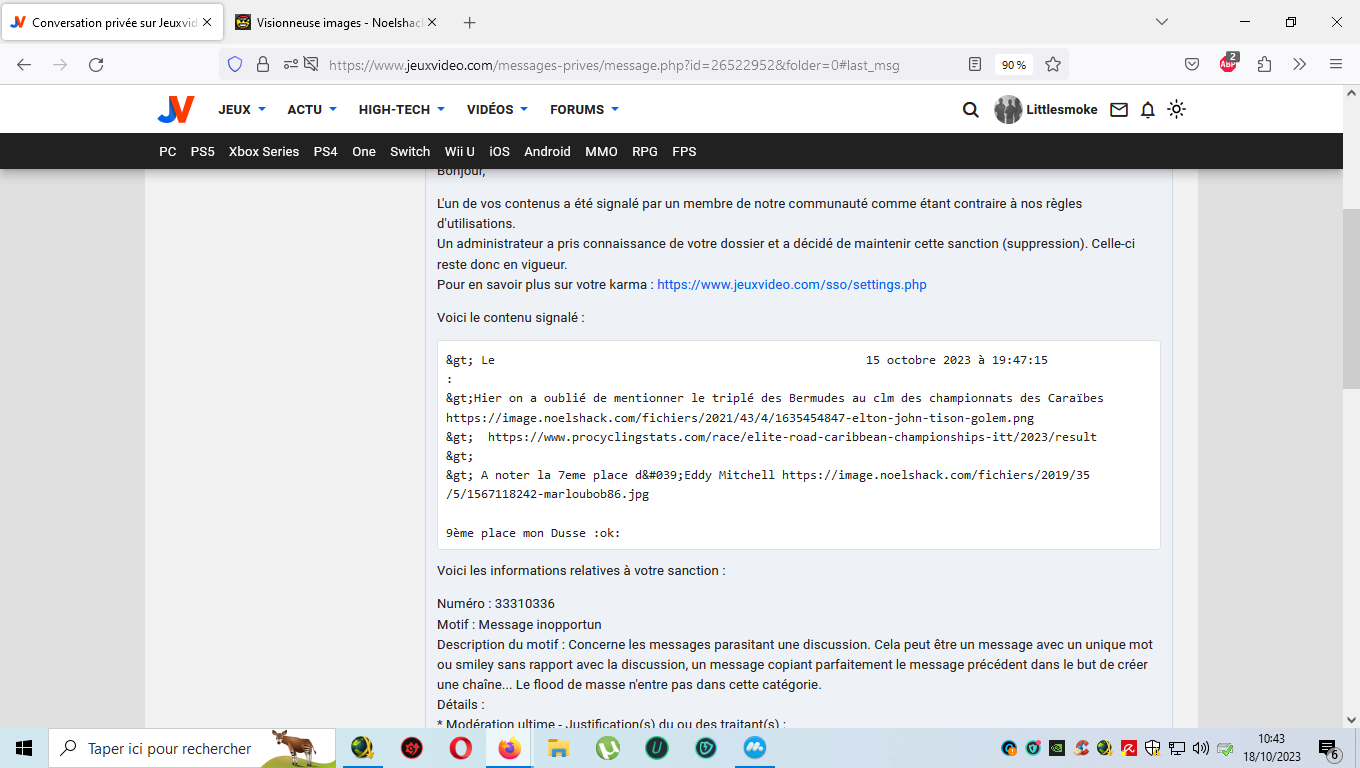Open private messages envelope icon
This screenshot has height=768, width=1360.
point(1119,110)
